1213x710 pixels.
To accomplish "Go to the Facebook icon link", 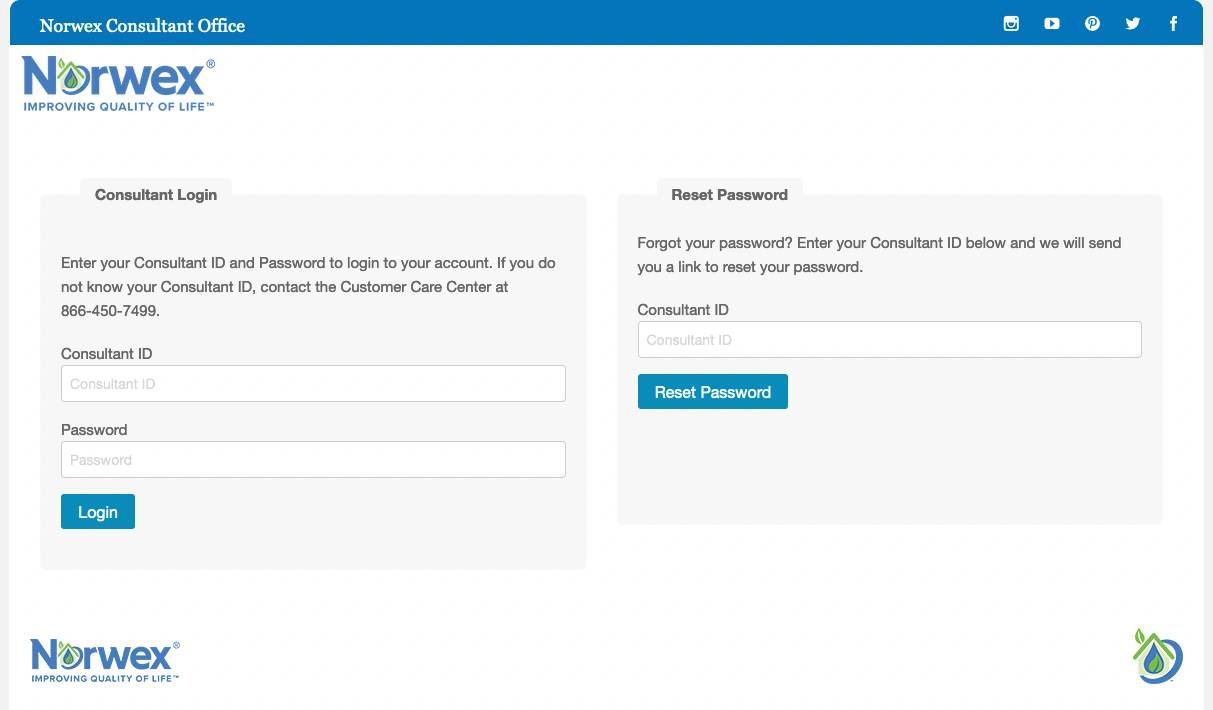I will [1173, 24].
